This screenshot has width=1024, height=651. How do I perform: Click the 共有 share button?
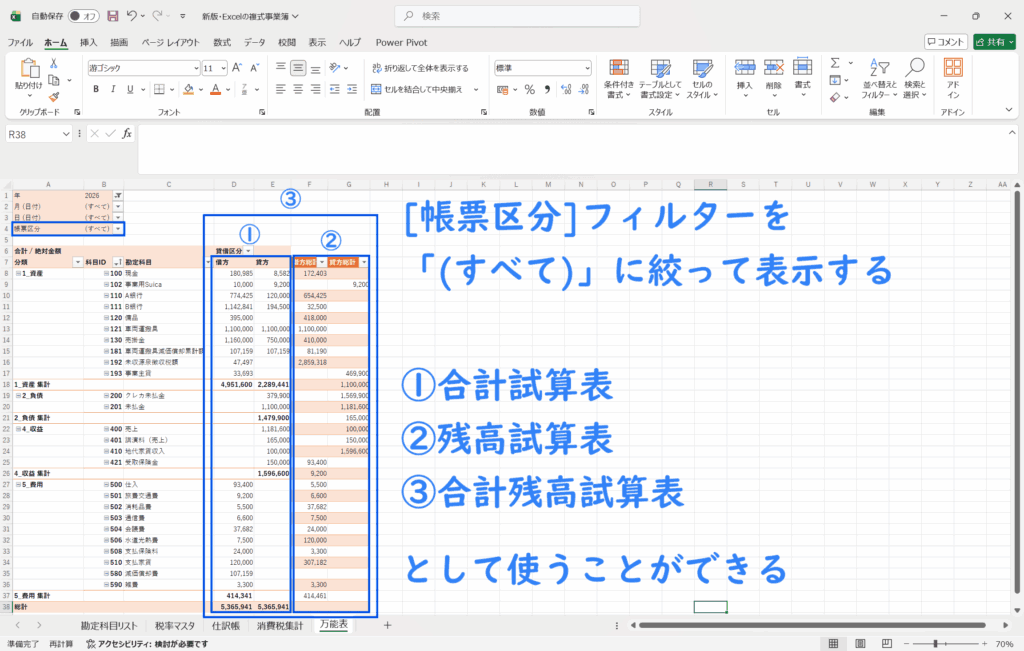point(992,42)
